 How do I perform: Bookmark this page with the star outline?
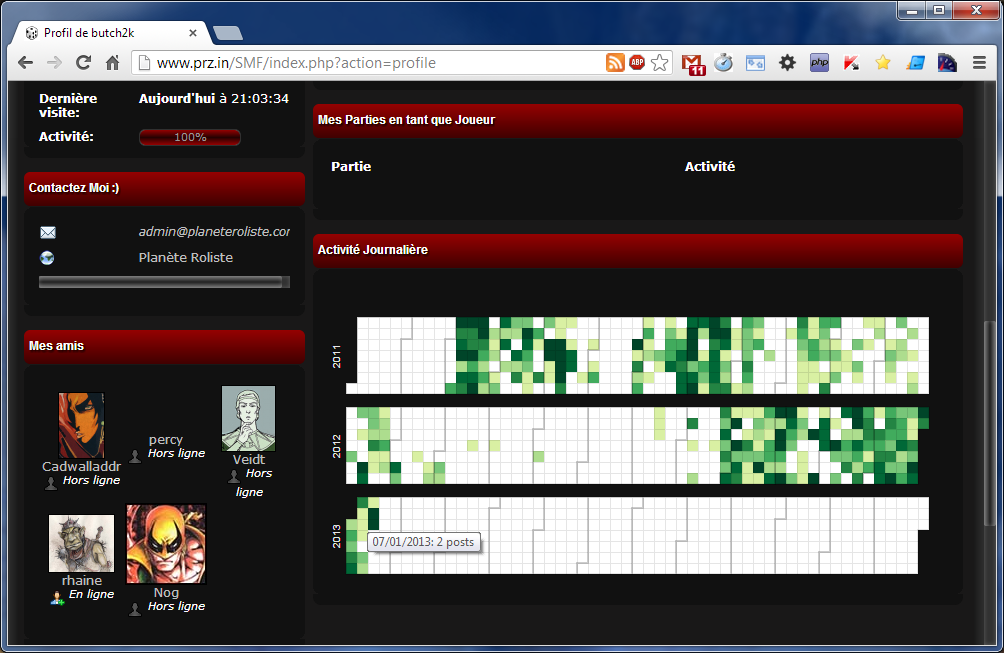(660, 63)
